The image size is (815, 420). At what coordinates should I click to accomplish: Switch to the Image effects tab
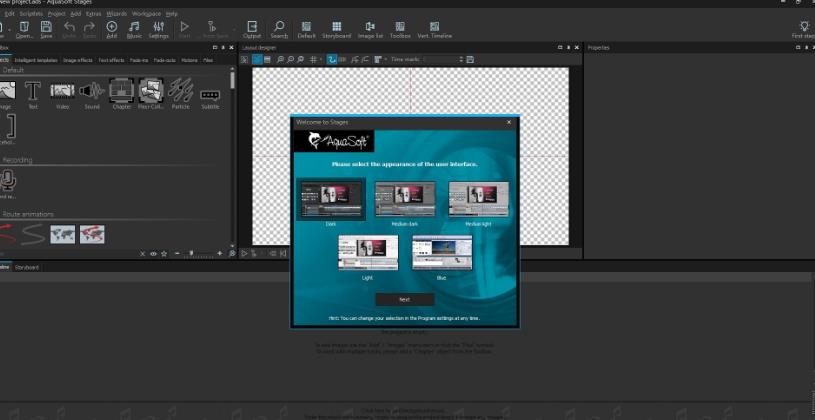pyautogui.click(x=78, y=60)
